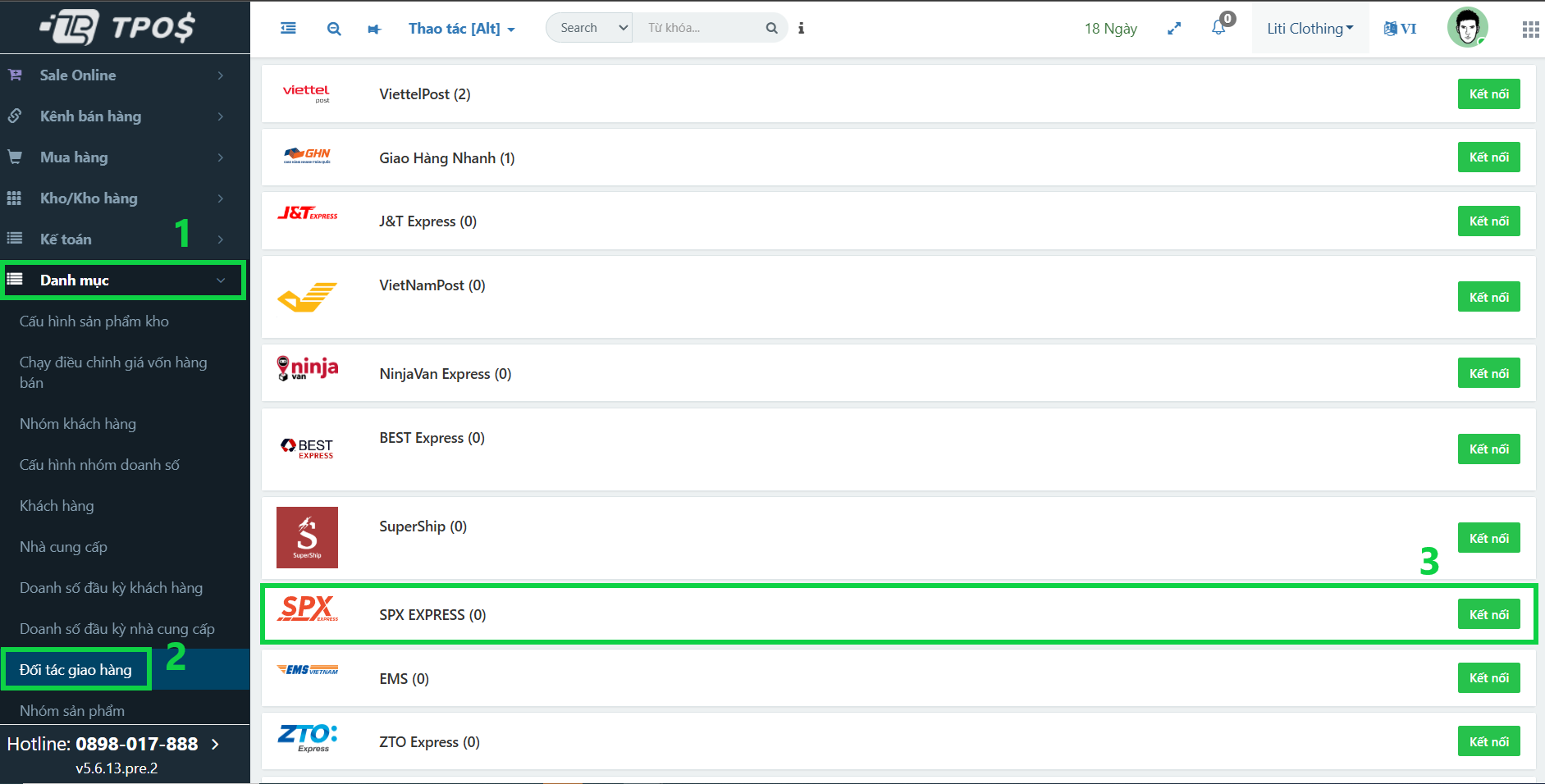Open the Liti Clothing company dropdown
Viewport: 1545px width, 784px height.
[x=1310, y=29]
